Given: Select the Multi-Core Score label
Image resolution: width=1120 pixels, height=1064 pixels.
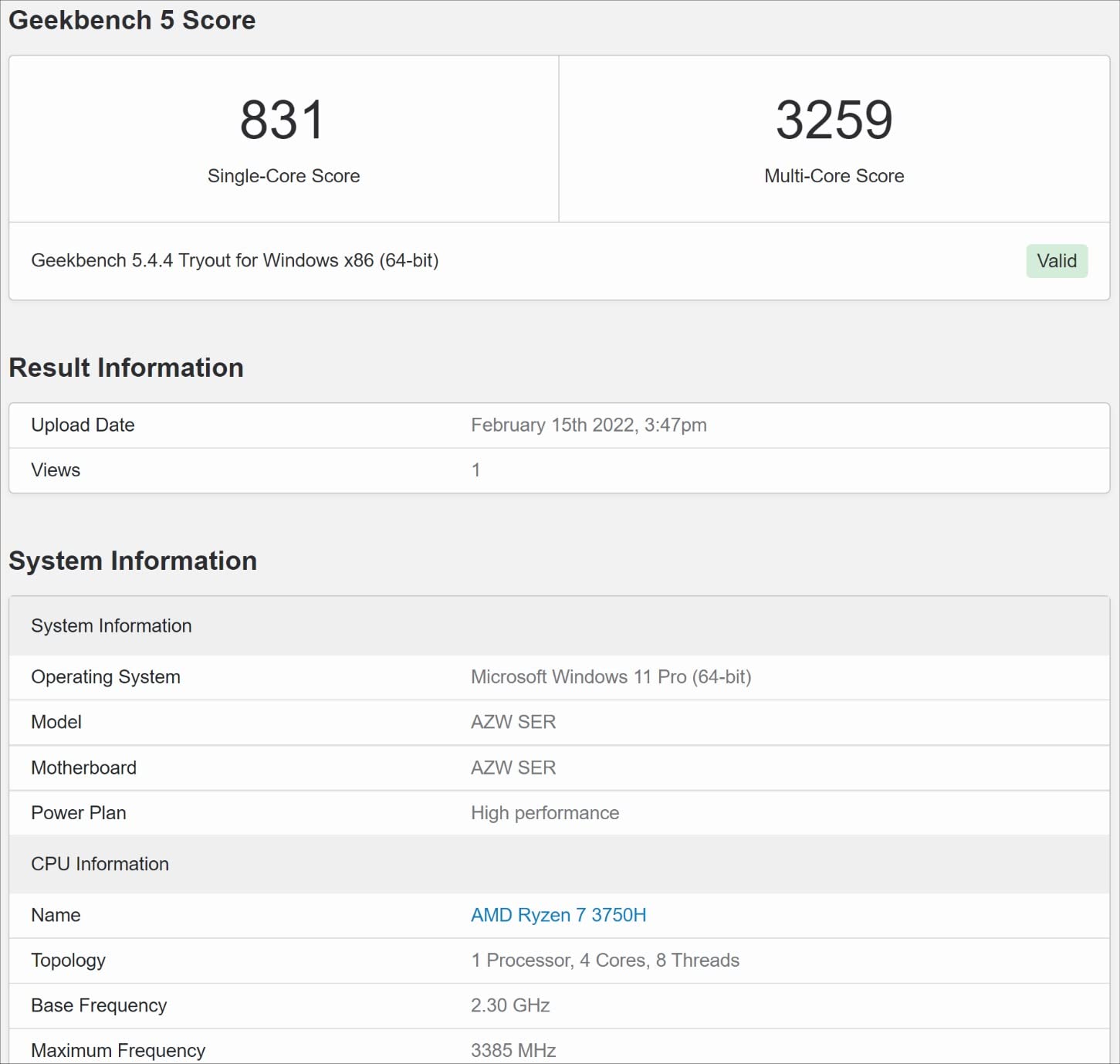Looking at the screenshot, I should point(834,176).
